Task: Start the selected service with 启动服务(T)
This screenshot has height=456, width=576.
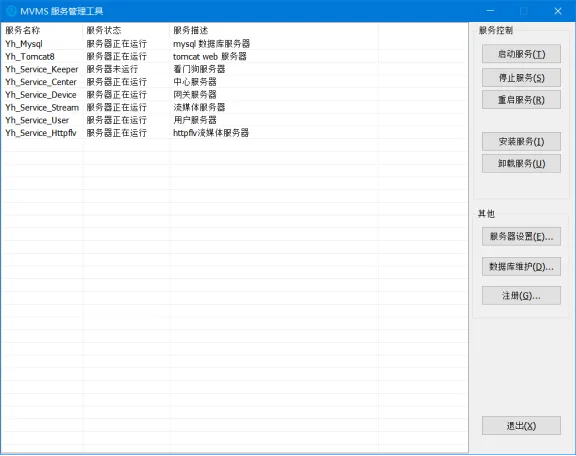Action: click(x=521, y=54)
